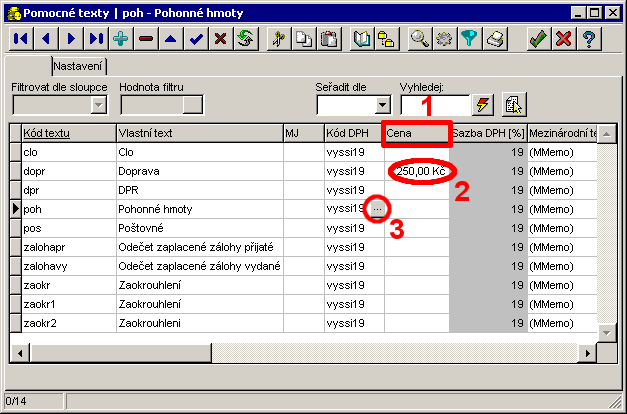Click the Cena column header
Image resolution: width=627 pixels, height=414 pixels.
[415, 132]
